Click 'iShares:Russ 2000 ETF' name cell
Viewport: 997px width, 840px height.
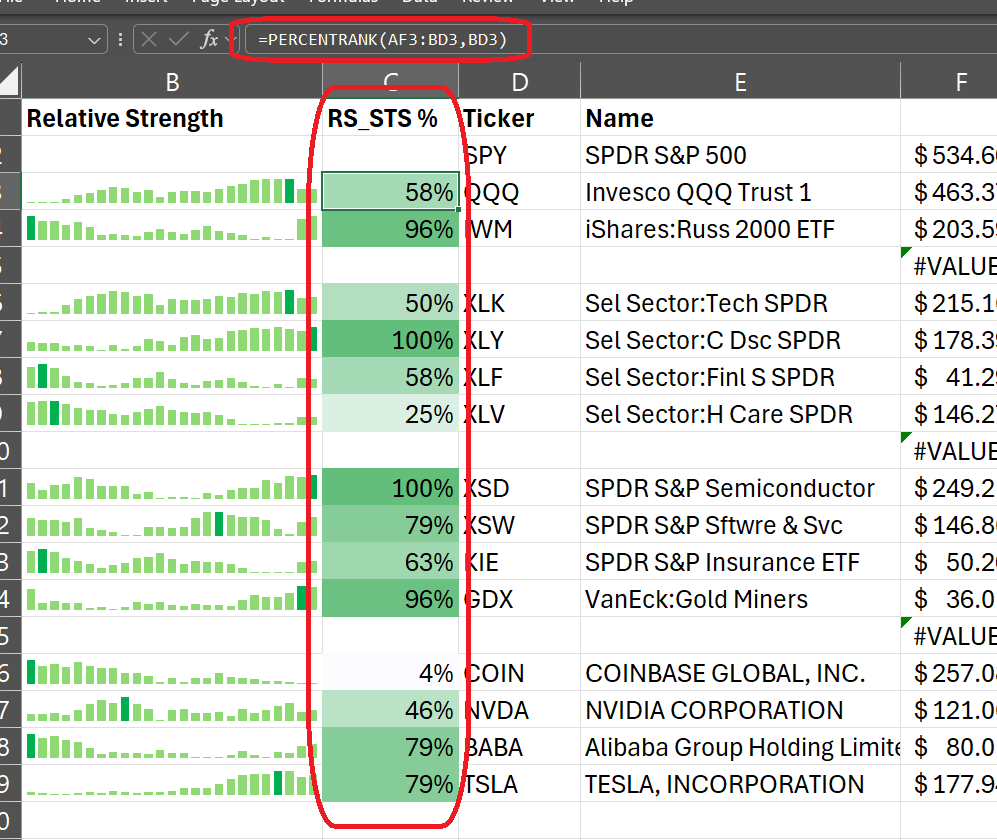[740, 228]
